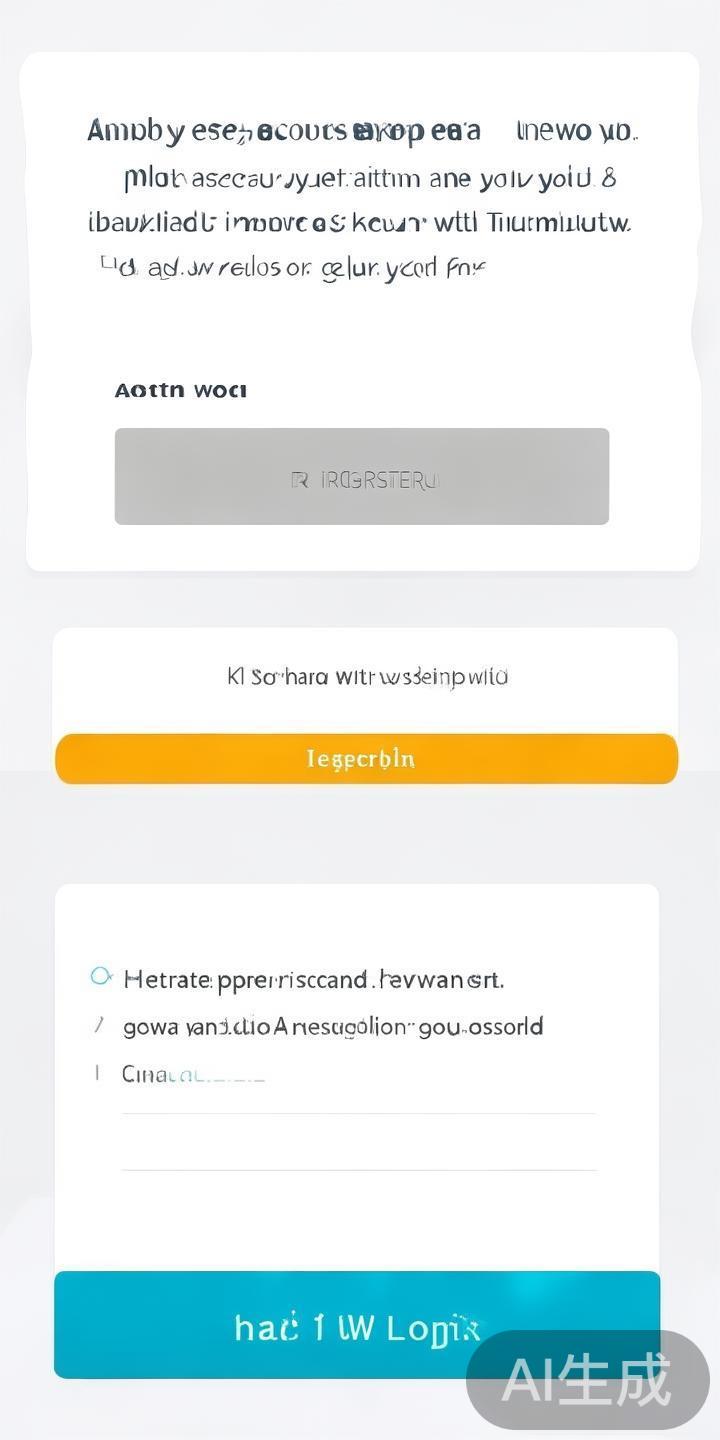The image size is (720, 1440).
Task: Click the vertical bar icon beside 'Cinat'
Action: pos(97,1073)
